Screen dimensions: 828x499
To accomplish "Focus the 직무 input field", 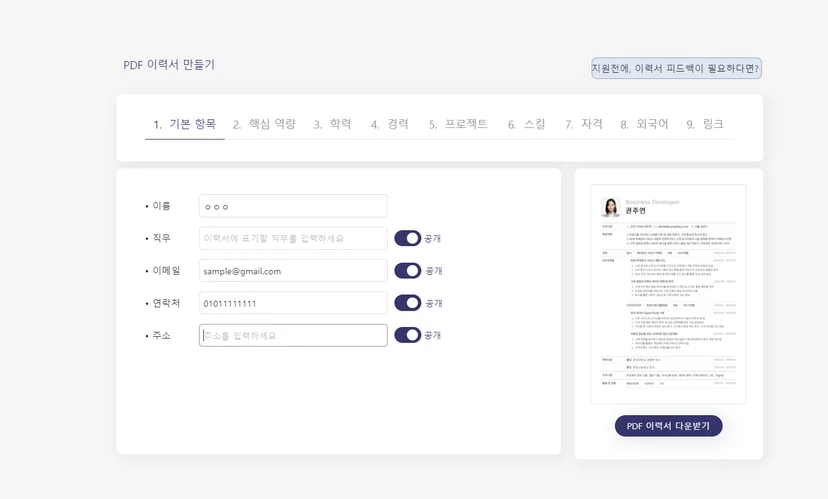I will (x=293, y=238).
